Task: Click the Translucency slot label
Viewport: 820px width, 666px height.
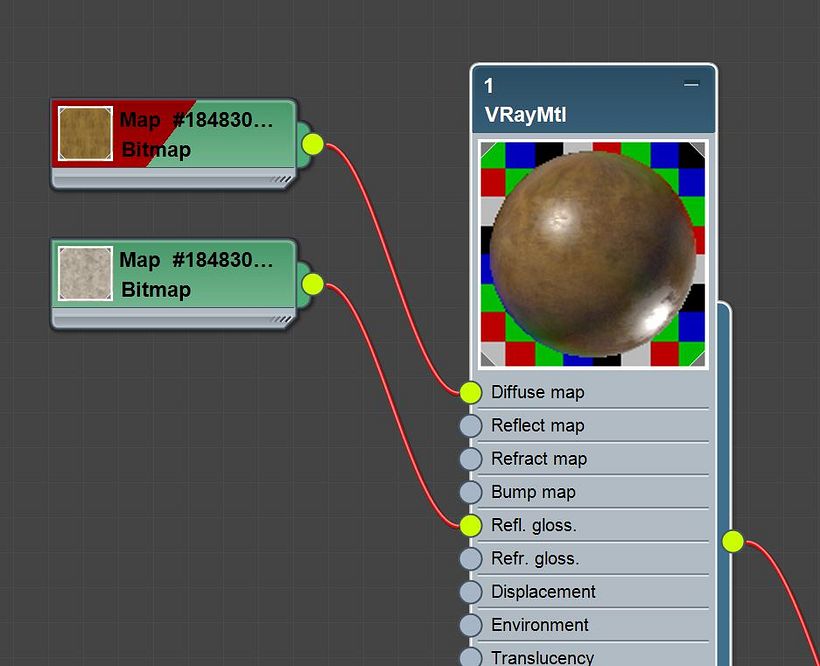Action: (x=542, y=657)
